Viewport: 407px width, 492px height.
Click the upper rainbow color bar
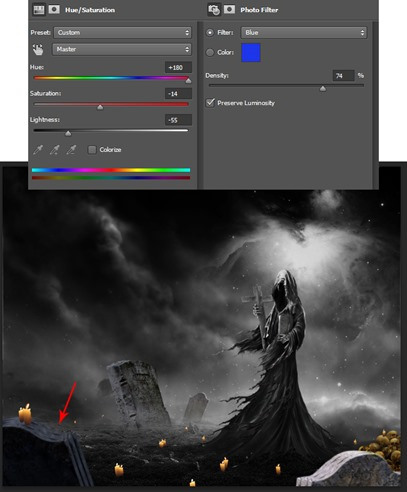(x=111, y=170)
